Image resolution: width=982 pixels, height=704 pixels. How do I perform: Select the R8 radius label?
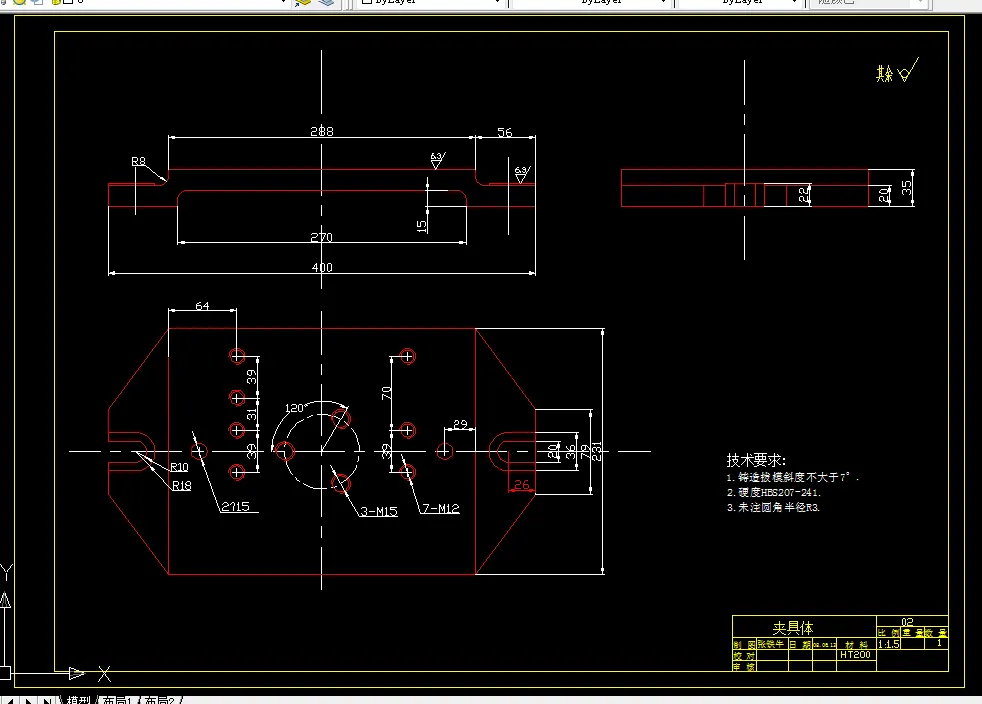(138, 161)
